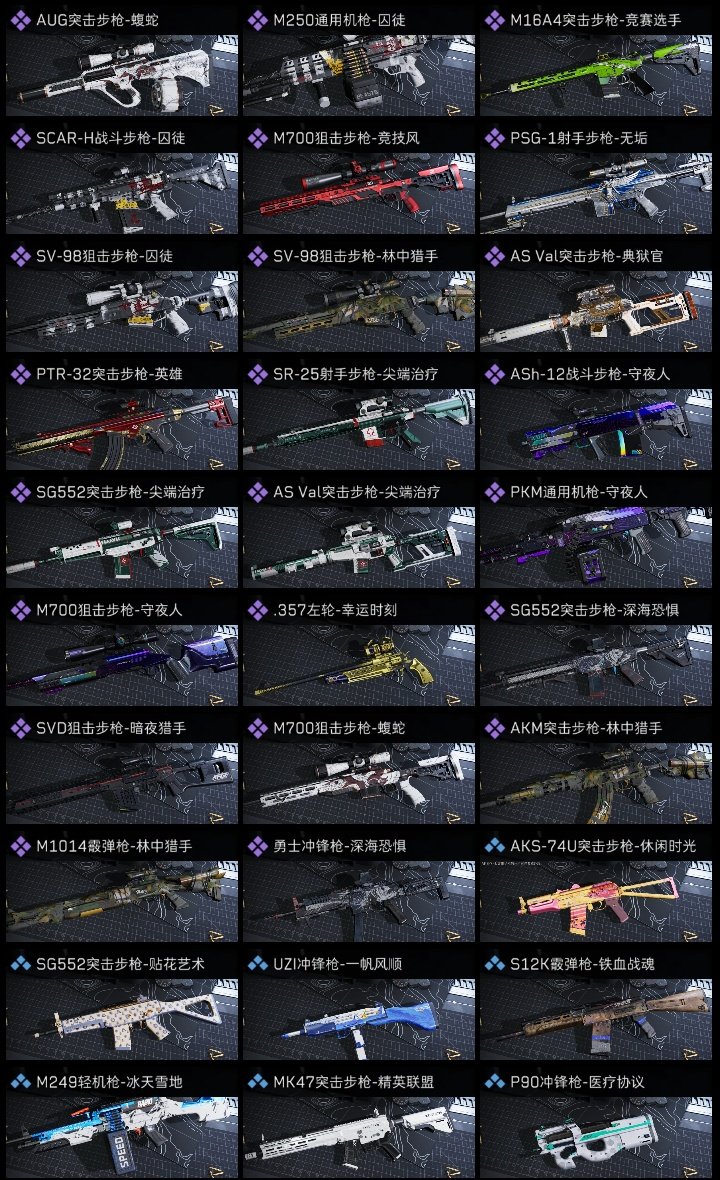Click blue rarity icon beside P90冲锋枪-医疗协议
Viewport: 720px width, 1180px height.
(494, 1081)
